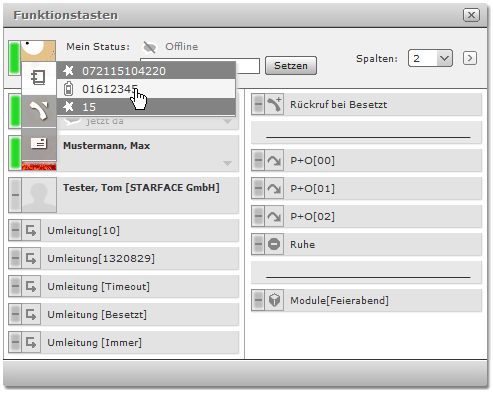The width and height of the screenshot is (493, 393).
Task: Click the P+O[01] label
Action: [312, 188]
